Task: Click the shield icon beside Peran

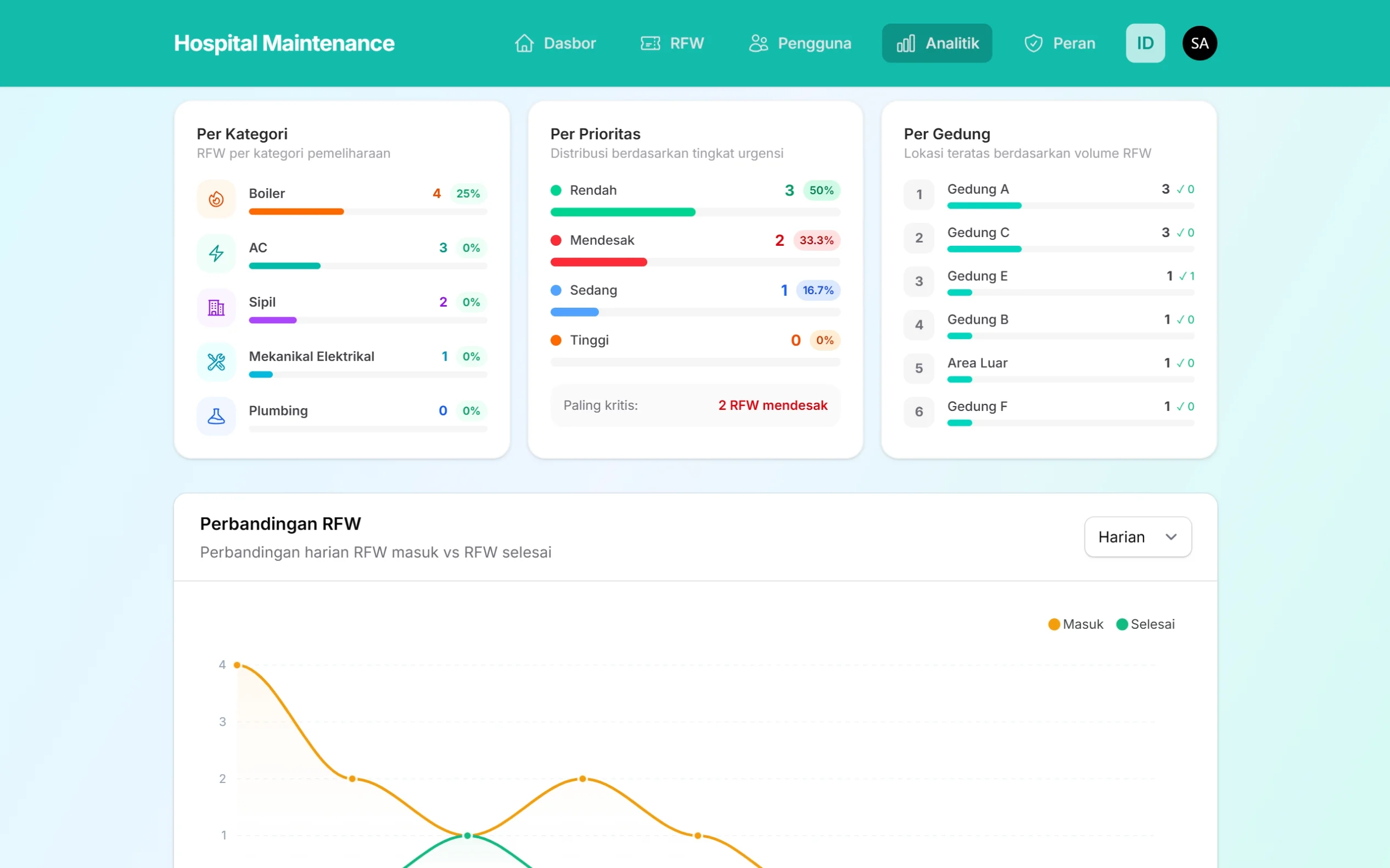Action: tap(1033, 43)
